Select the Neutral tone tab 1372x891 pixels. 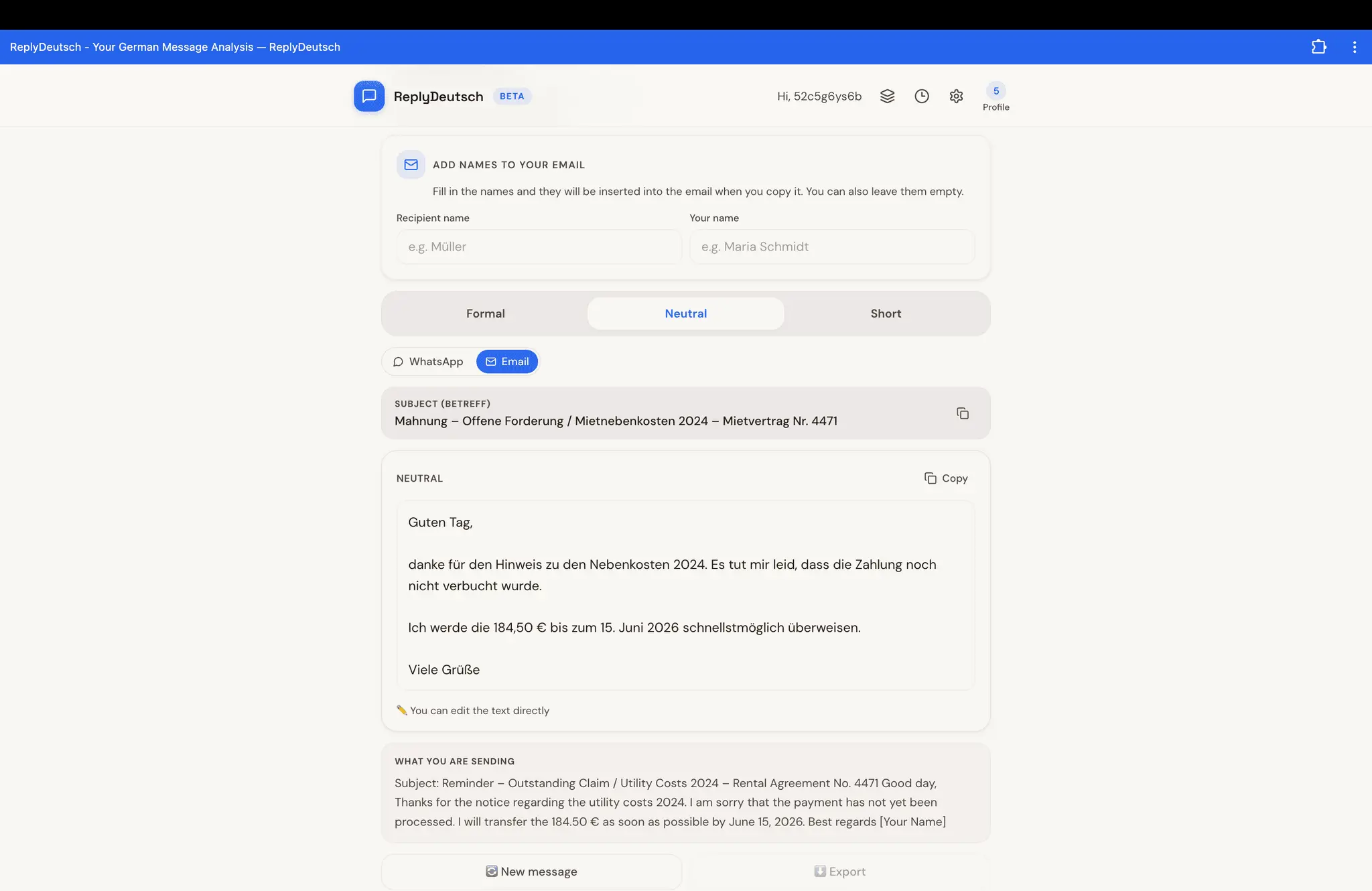tap(686, 314)
